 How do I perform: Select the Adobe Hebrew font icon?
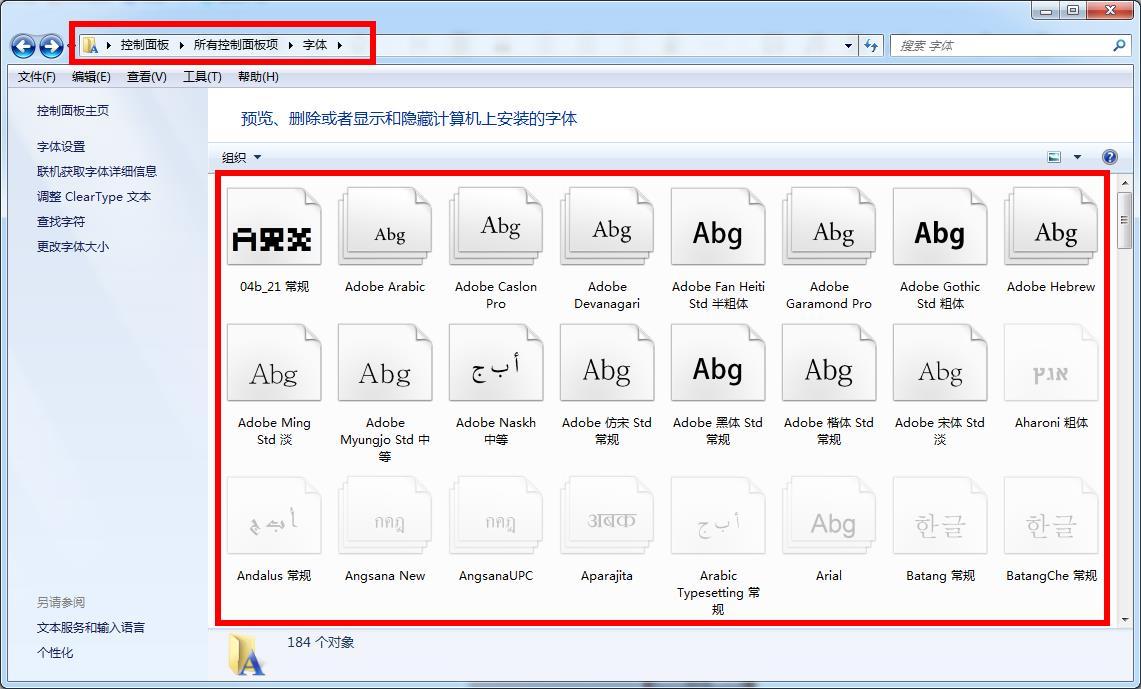pyautogui.click(x=1051, y=227)
